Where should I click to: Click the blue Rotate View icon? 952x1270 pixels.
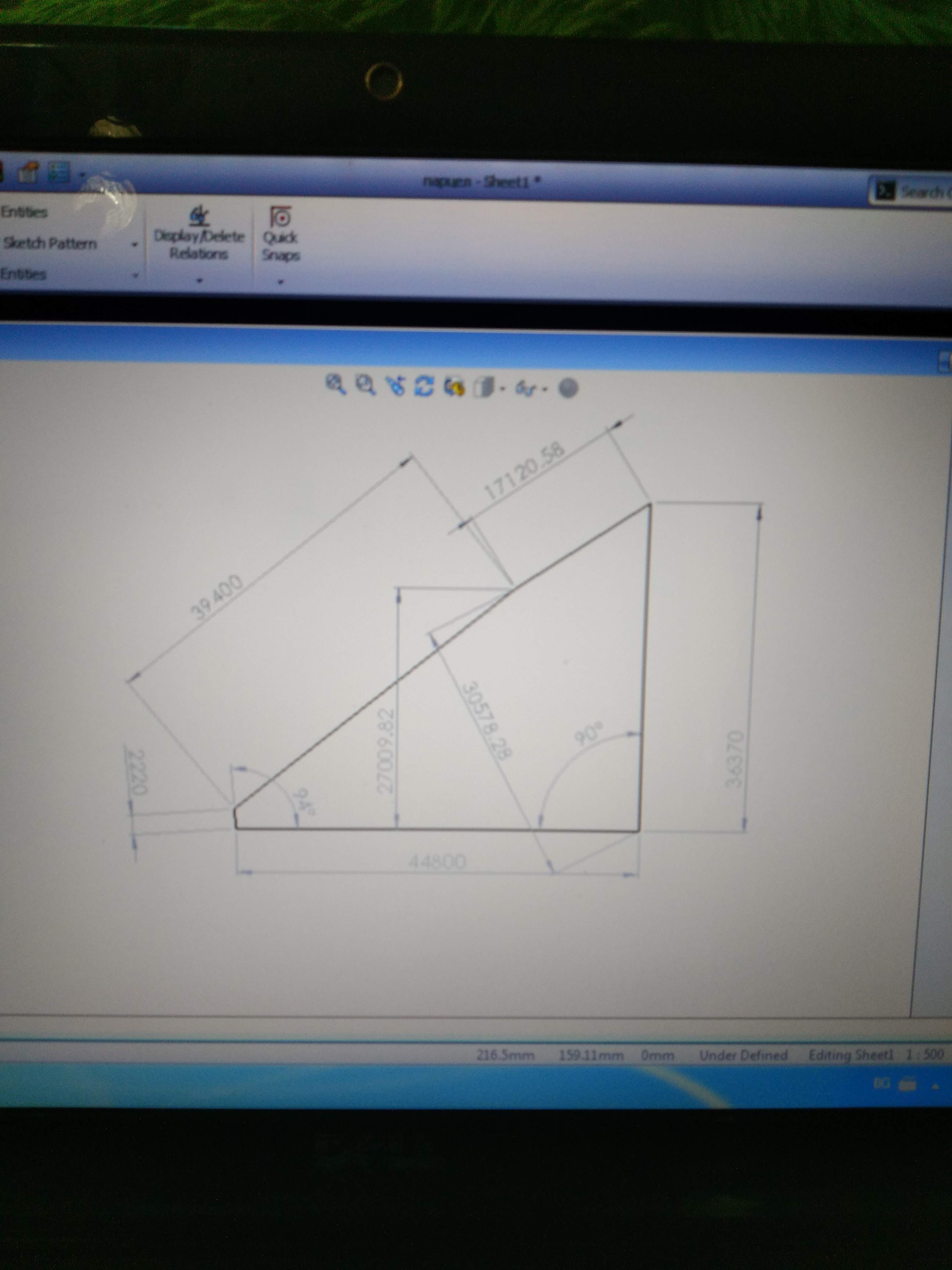[424, 386]
